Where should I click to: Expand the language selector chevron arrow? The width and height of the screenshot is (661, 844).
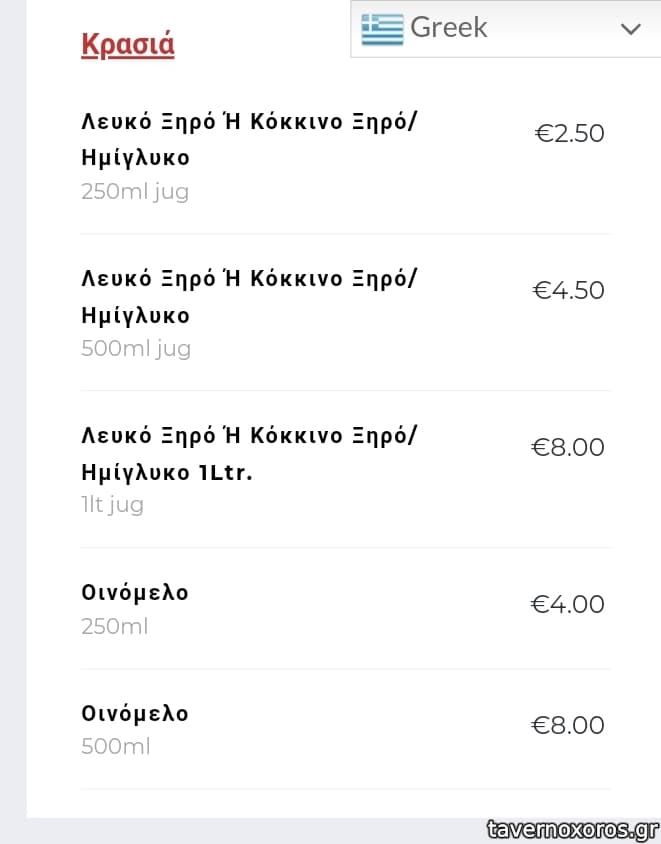point(630,29)
